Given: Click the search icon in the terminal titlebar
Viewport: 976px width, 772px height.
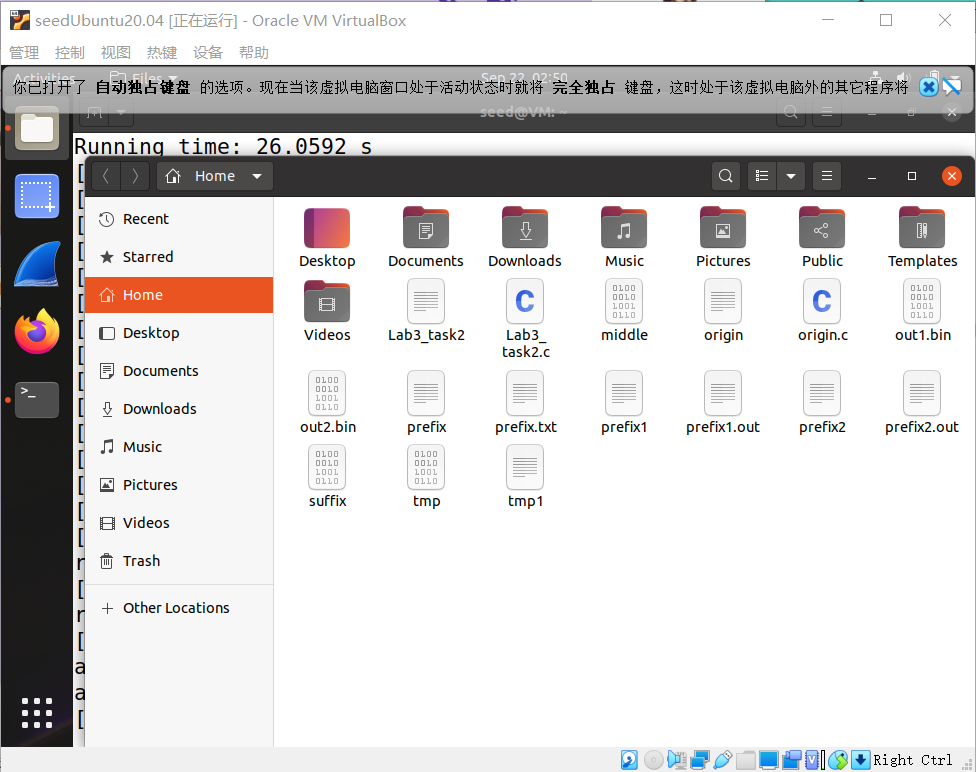Looking at the screenshot, I should (791, 112).
